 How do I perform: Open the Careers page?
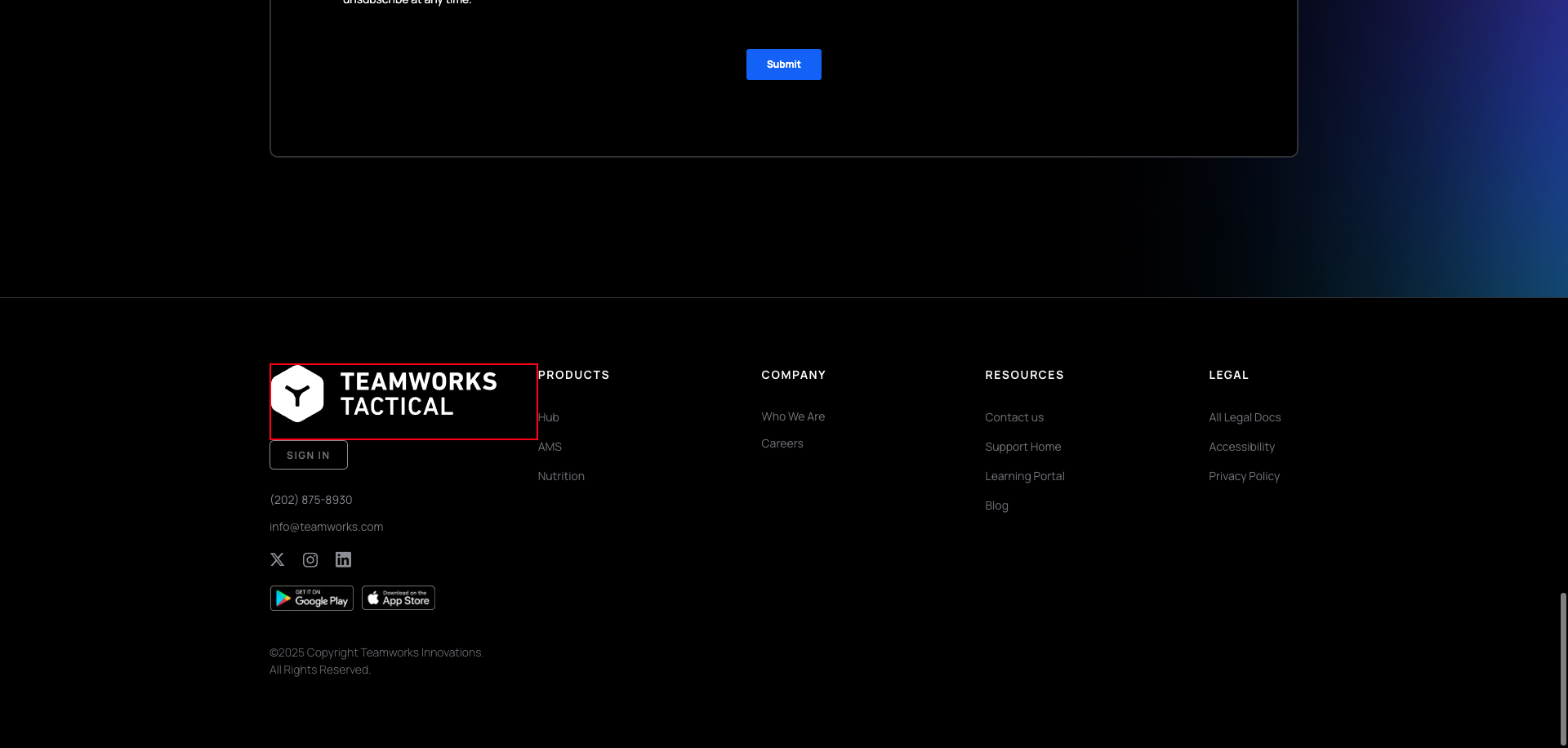pyautogui.click(x=782, y=443)
